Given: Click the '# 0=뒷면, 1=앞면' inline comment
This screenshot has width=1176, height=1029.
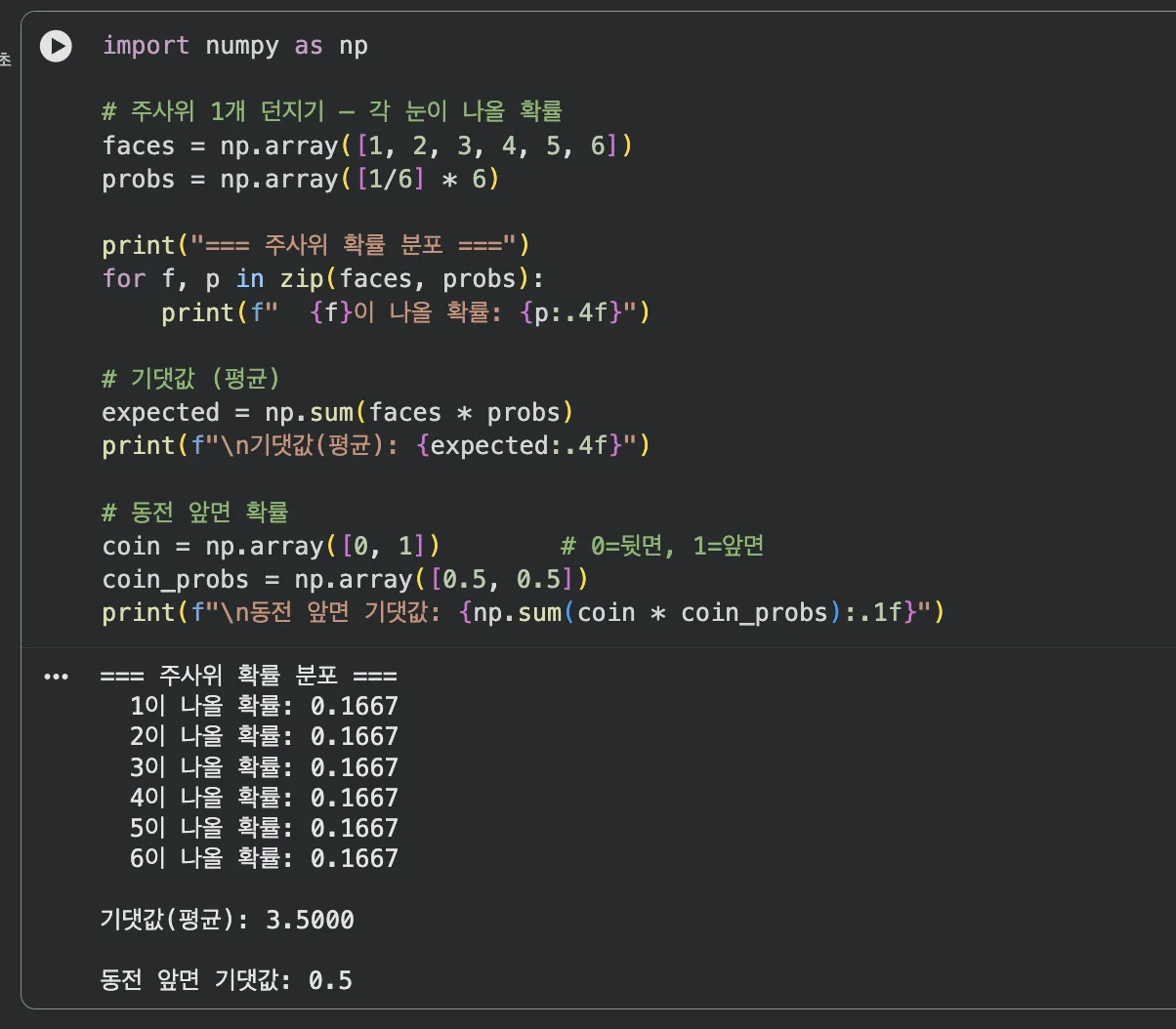Looking at the screenshot, I should click(662, 546).
